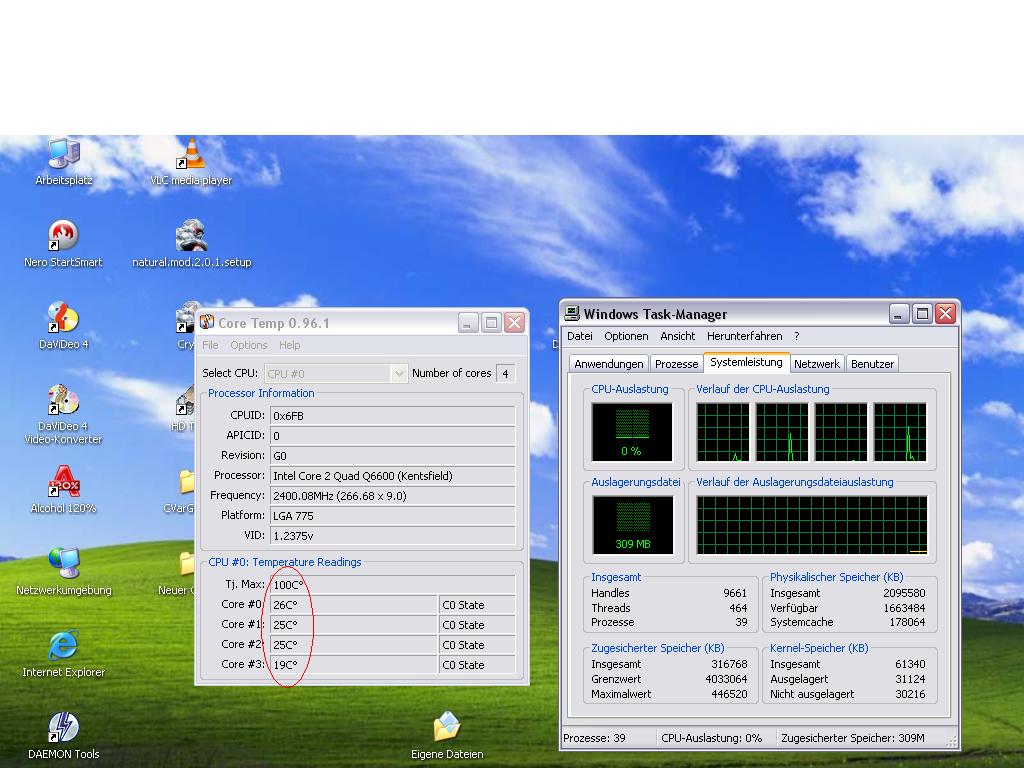Switch to the Anwendungen tab
This screenshot has width=1024, height=768.
pyautogui.click(x=609, y=364)
